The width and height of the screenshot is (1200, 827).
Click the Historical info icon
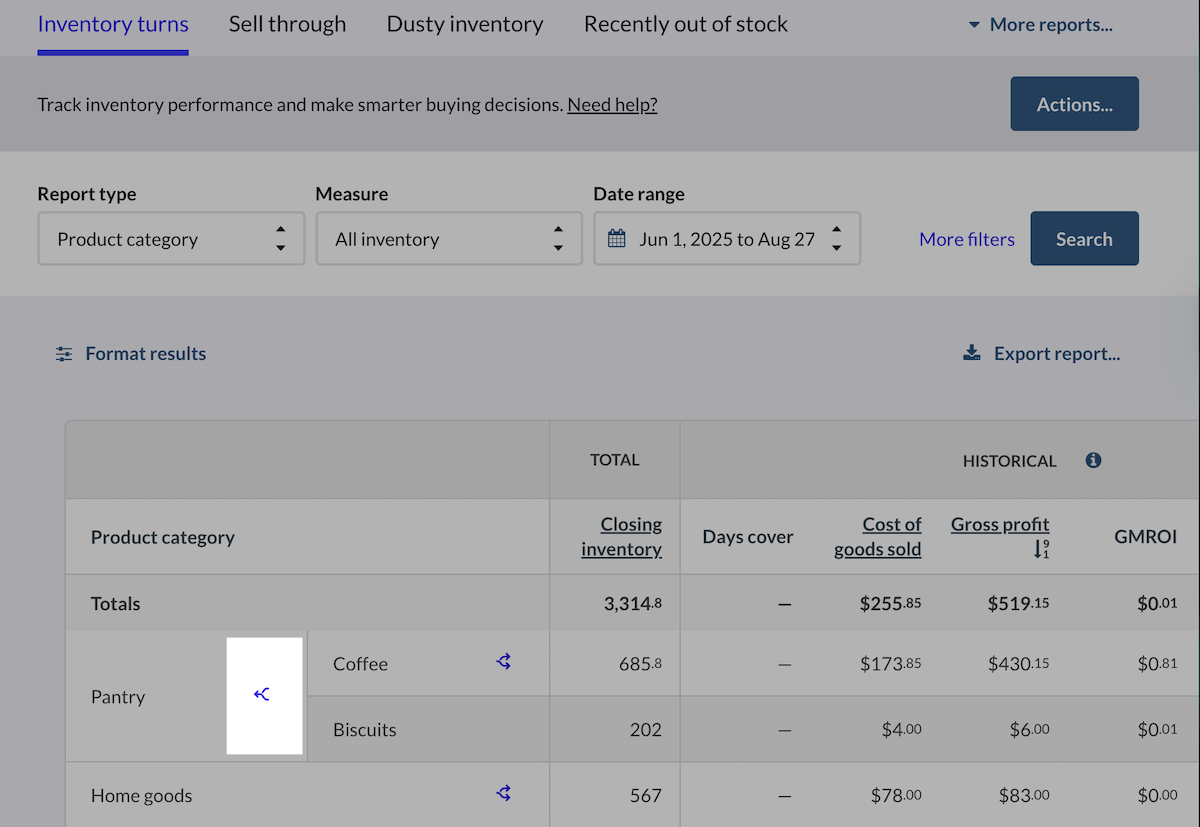1093,460
